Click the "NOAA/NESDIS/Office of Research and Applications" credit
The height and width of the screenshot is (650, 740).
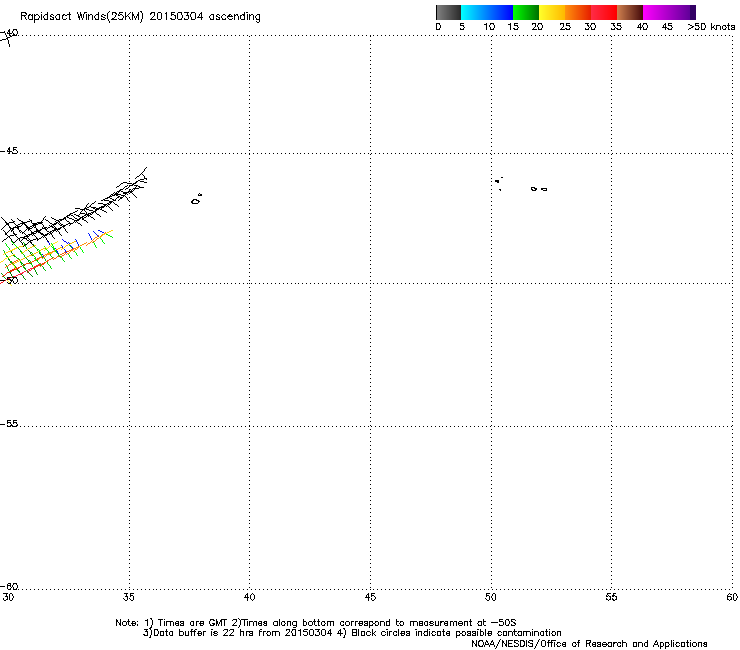[x=589, y=644]
